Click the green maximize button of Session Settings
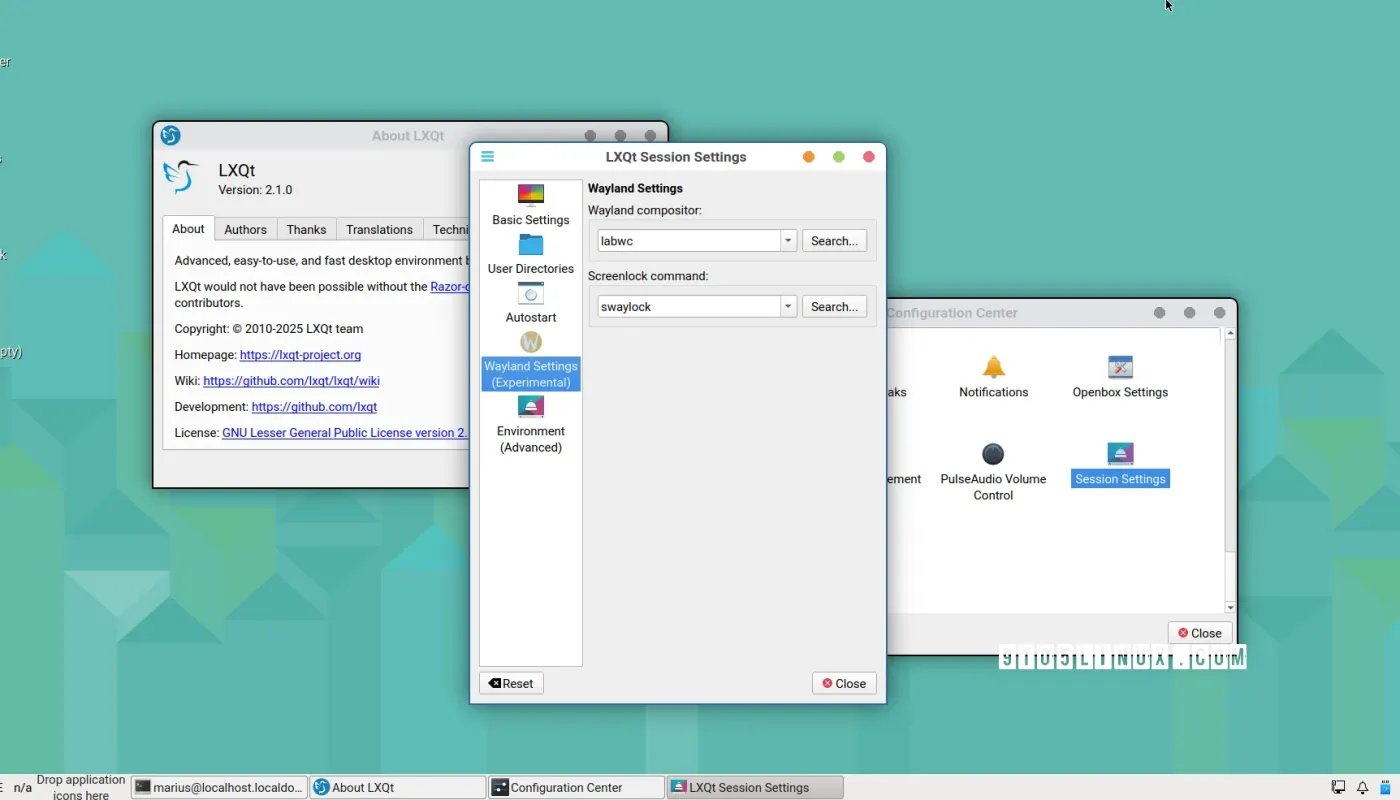Viewport: 1400px width, 800px height. [838, 157]
